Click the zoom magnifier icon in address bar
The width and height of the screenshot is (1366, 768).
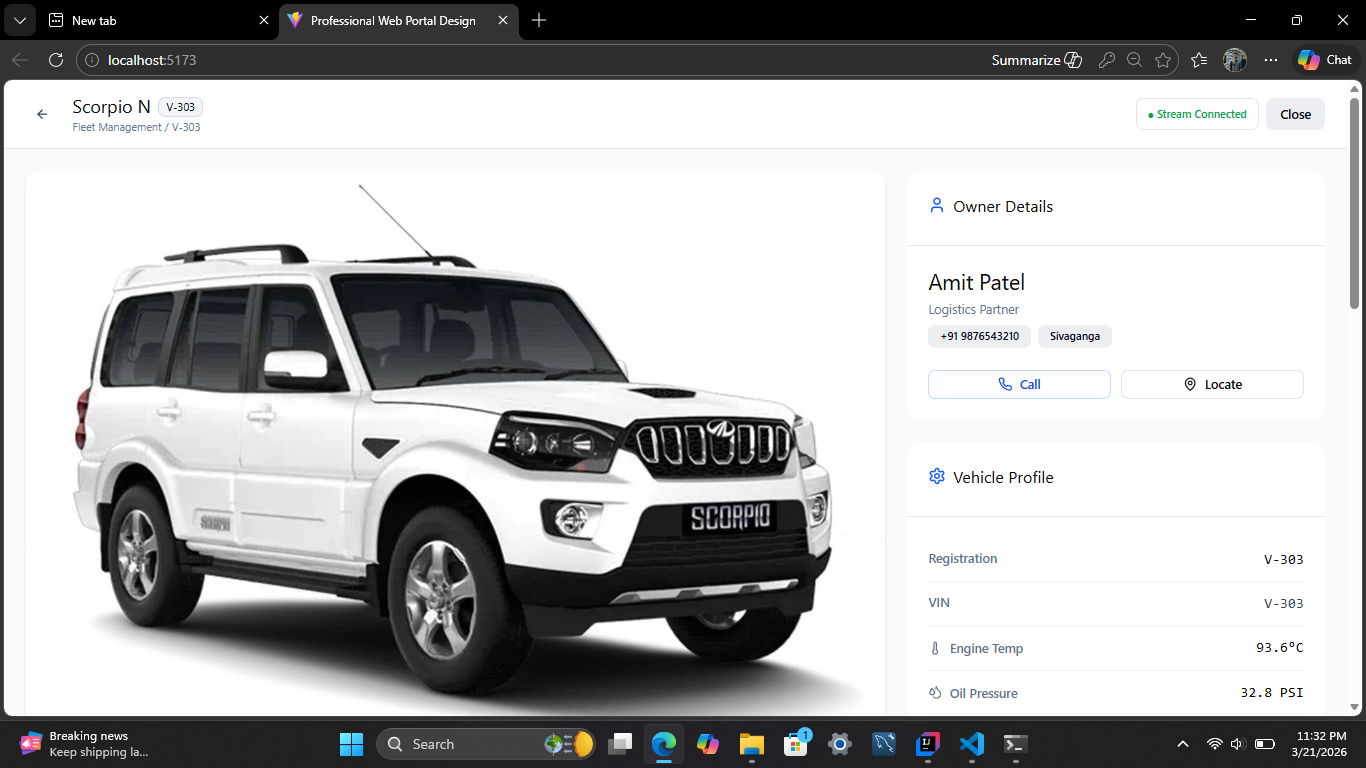[1134, 60]
